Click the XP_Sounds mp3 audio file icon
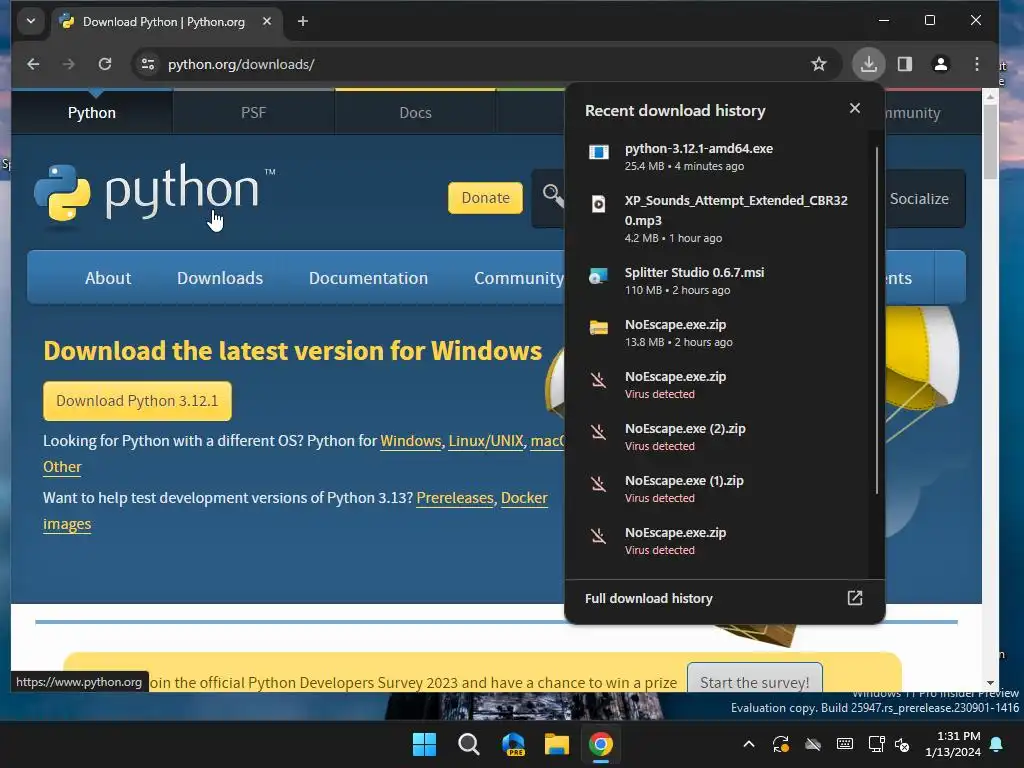Image resolution: width=1024 pixels, height=768 pixels. pos(598,204)
